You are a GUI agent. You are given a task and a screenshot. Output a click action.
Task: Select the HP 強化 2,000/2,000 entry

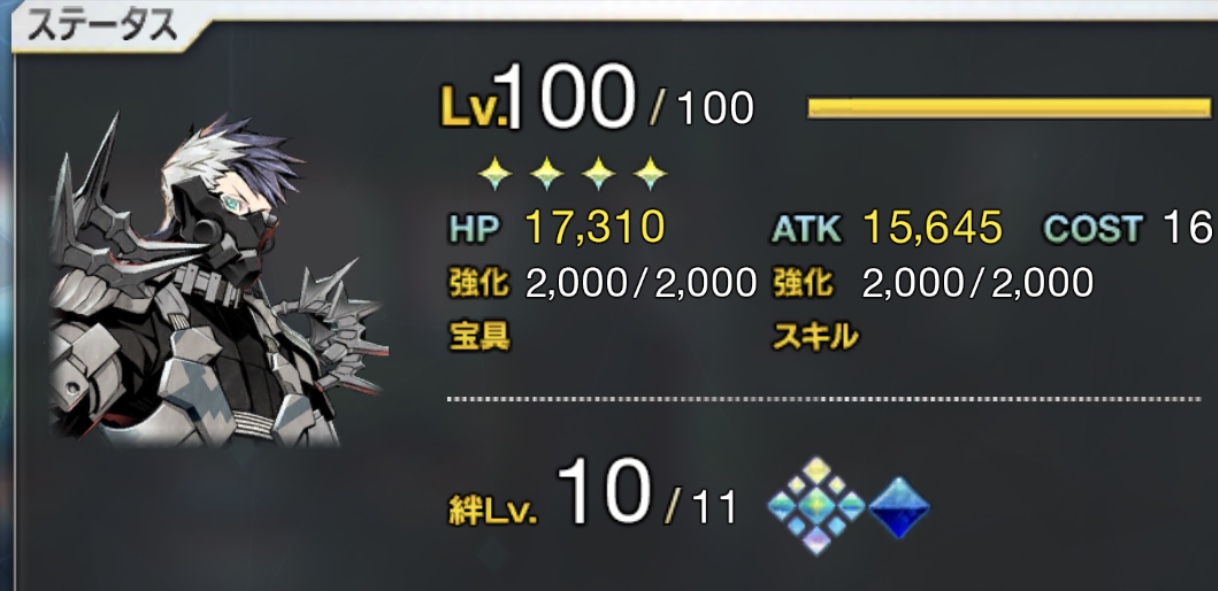click(602, 284)
